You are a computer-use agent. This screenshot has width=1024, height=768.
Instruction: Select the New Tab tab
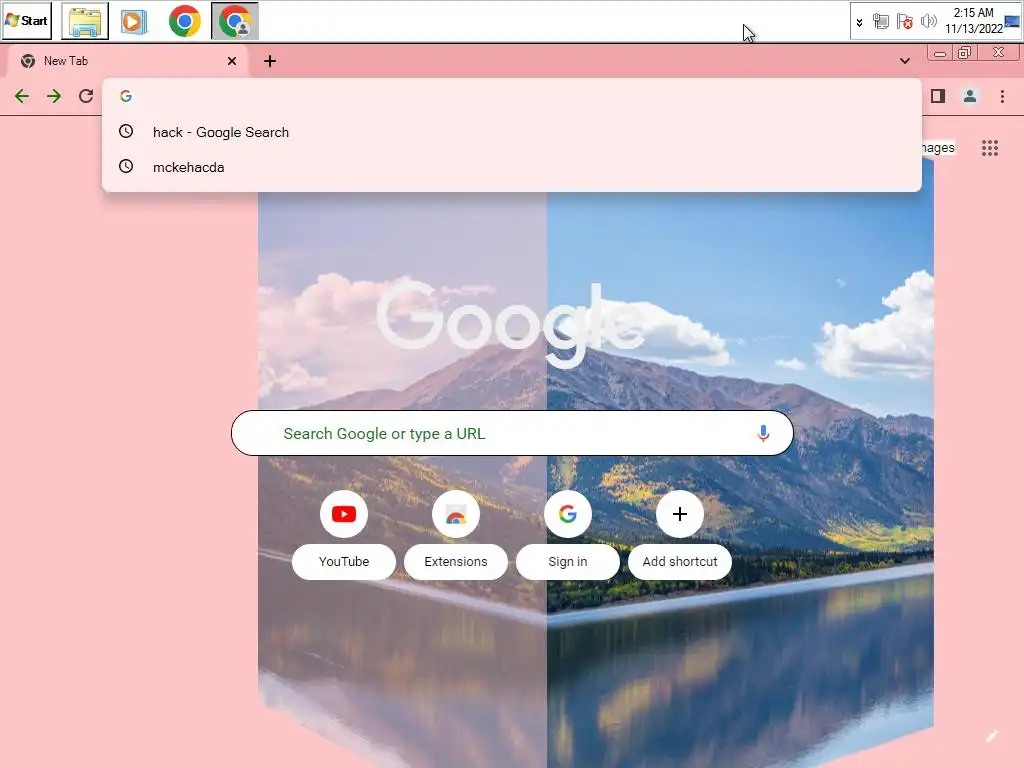[x=129, y=61]
